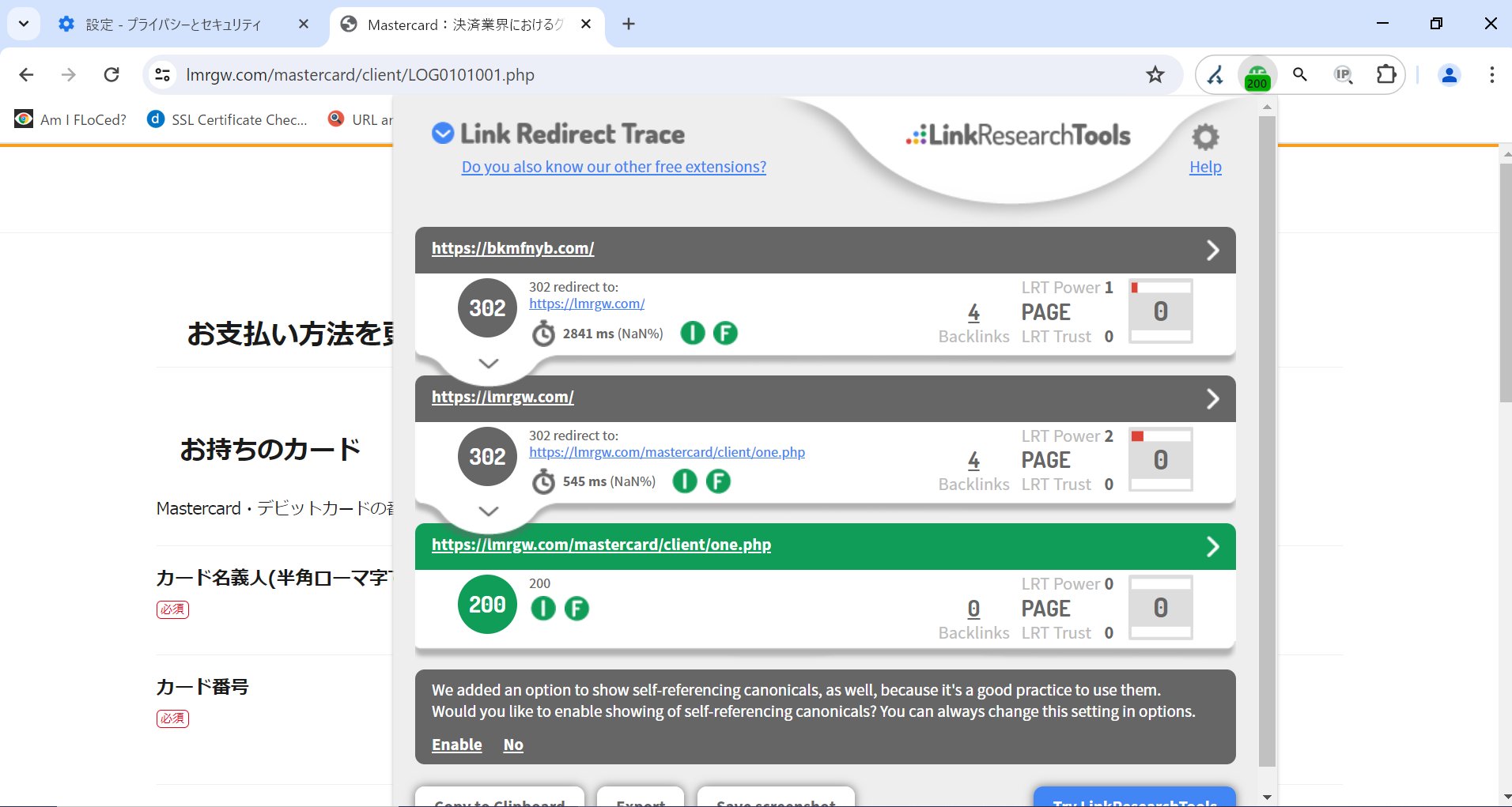The image size is (1512, 807).
Task: Open the magnifier search extension icon
Action: point(1299,75)
